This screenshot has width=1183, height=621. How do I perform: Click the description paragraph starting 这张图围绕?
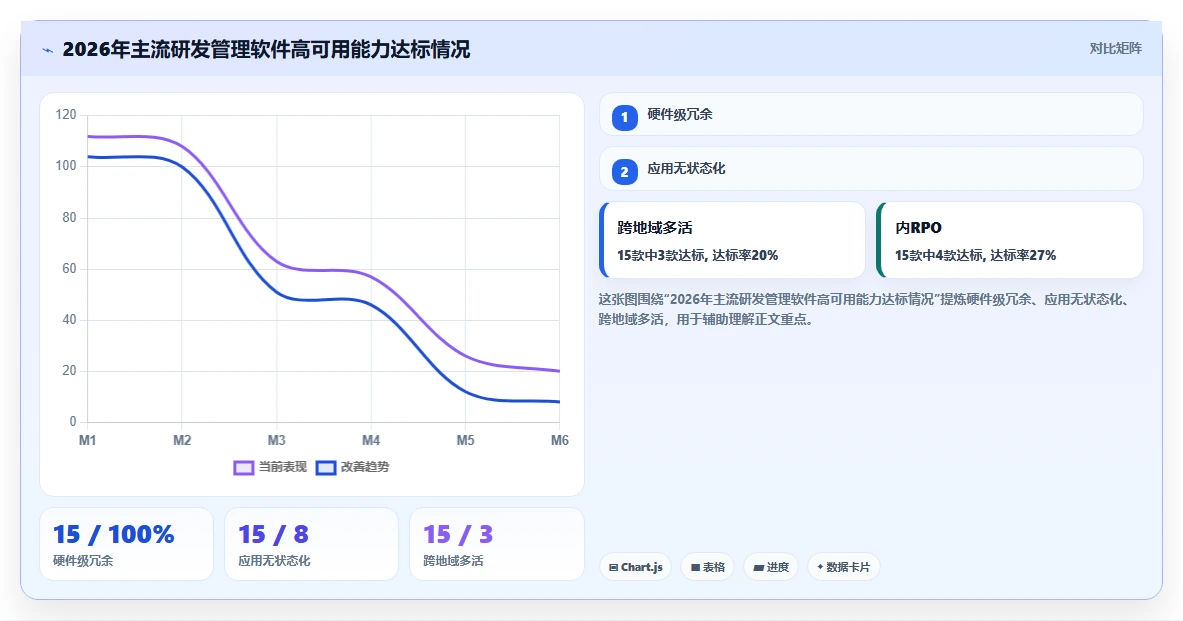[865, 309]
